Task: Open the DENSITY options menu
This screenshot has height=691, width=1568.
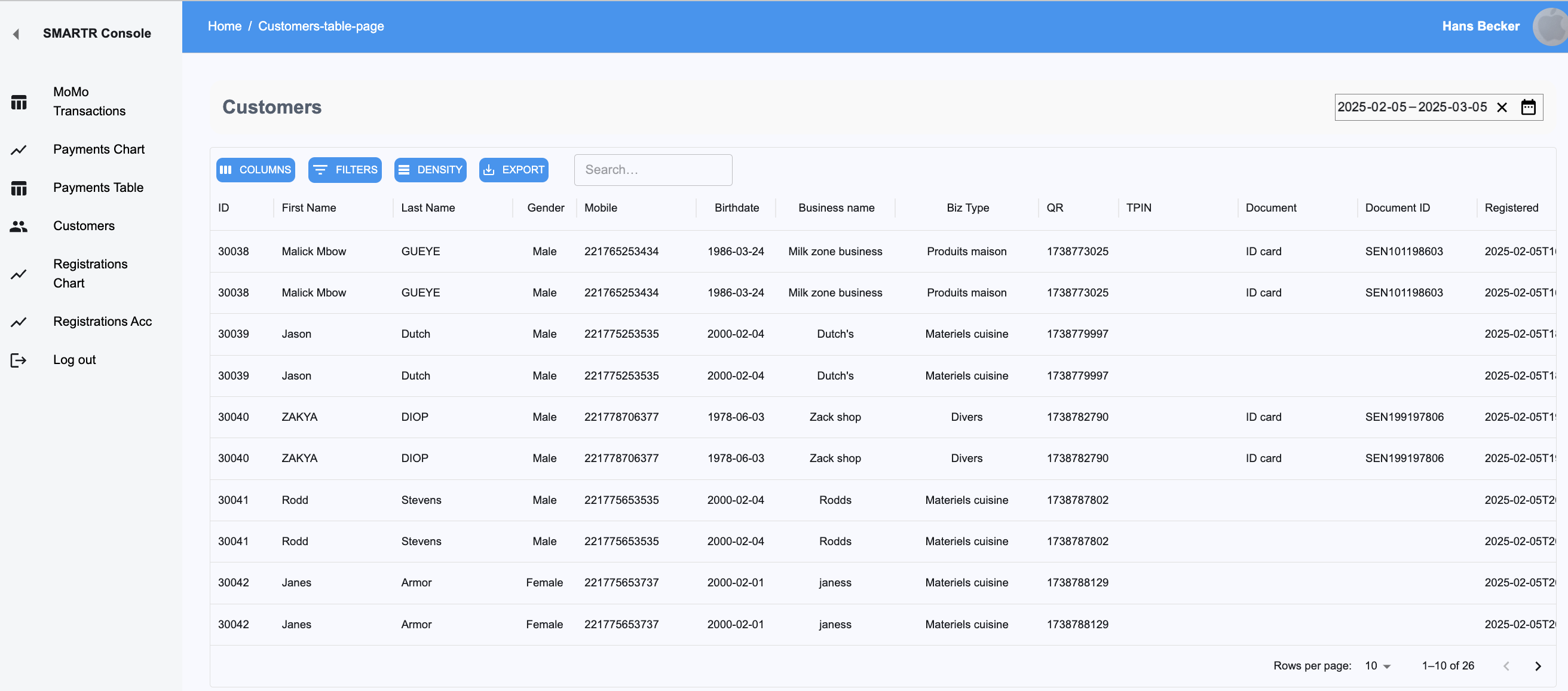Action: pos(430,170)
